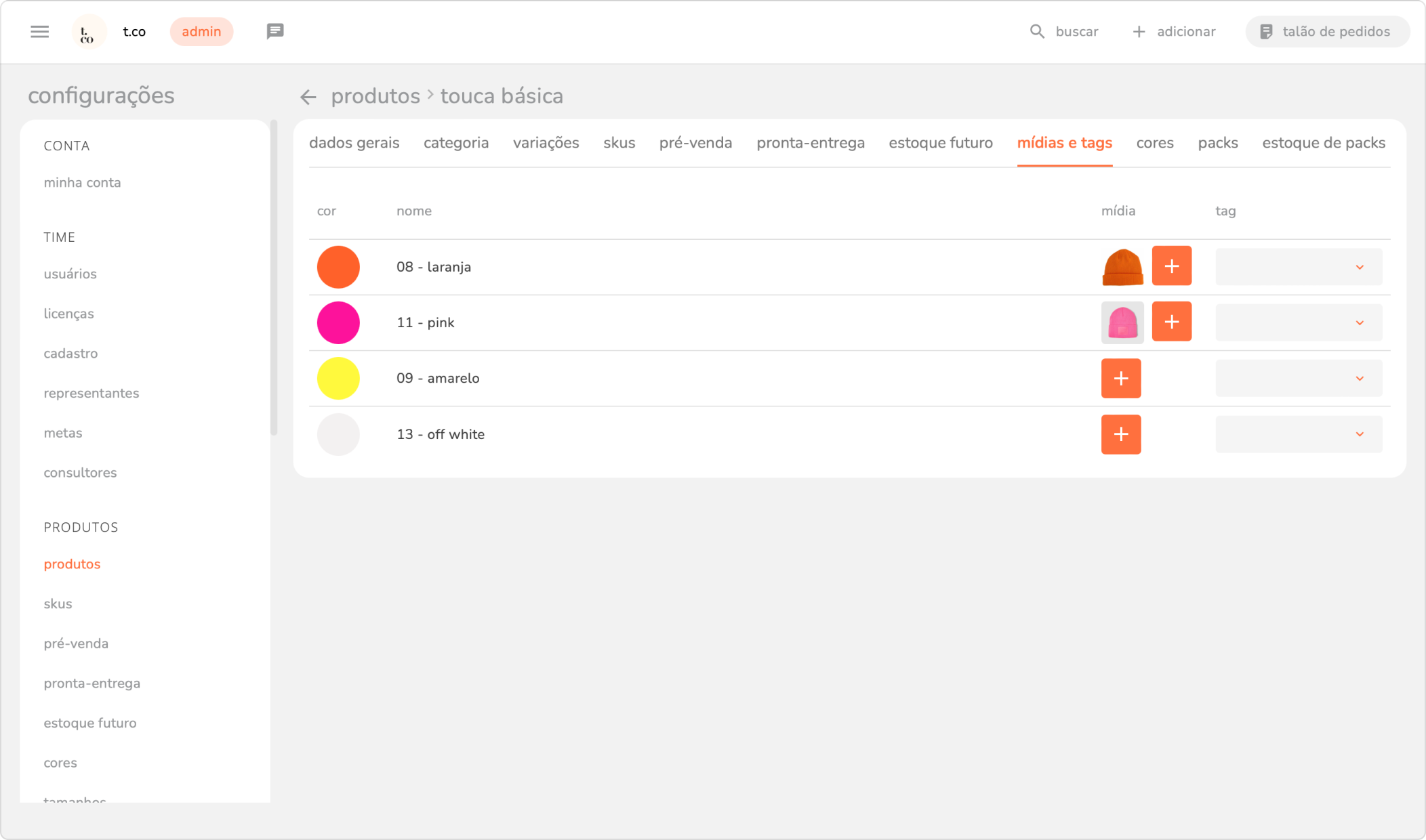Click the sidebar vertical scrollbar
1426x840 pixels.
tap(274, 278)
